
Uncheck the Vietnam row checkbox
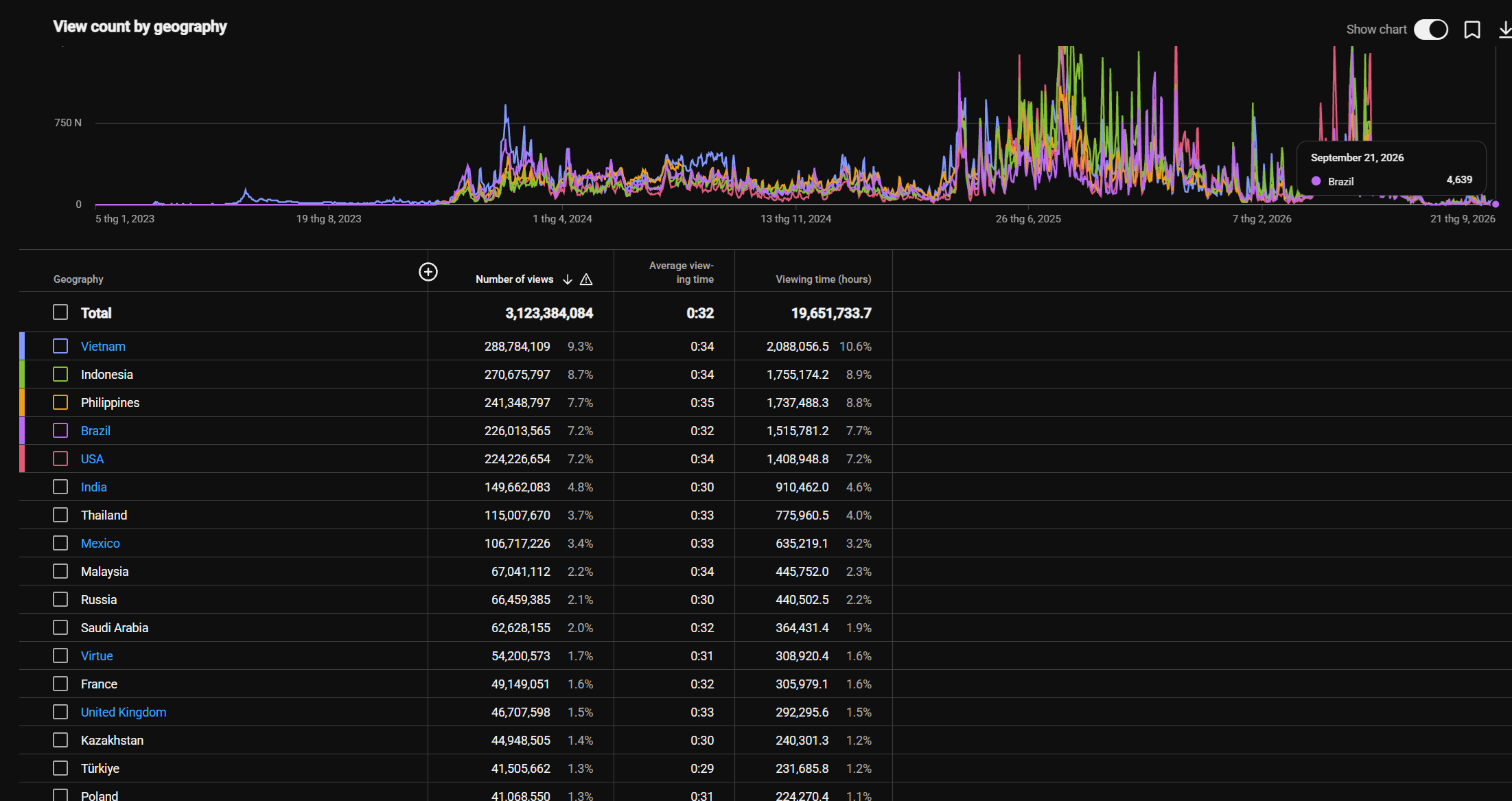[x=60, y=346]
